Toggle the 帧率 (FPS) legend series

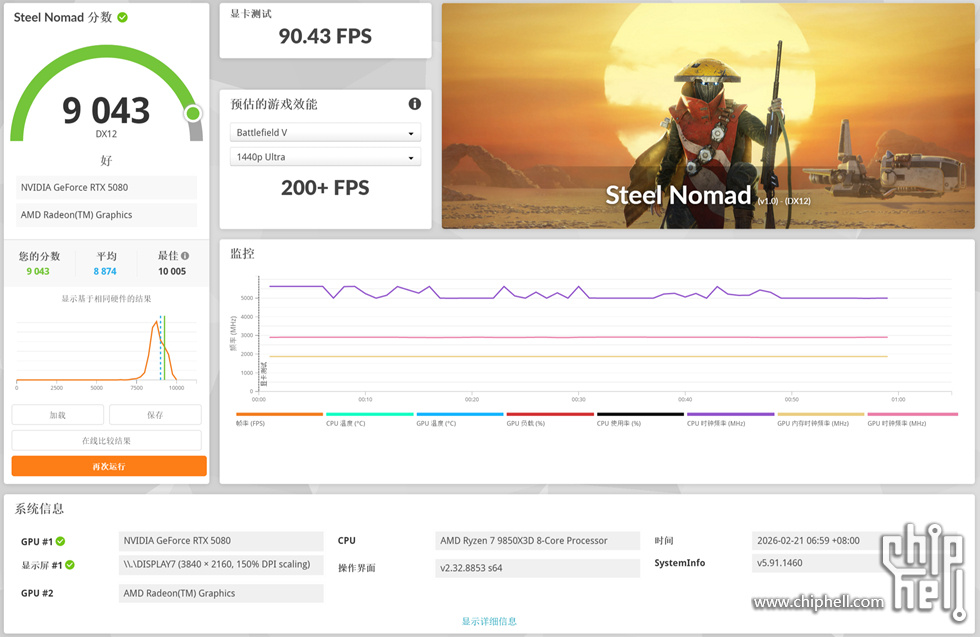(x=279, y=419)
